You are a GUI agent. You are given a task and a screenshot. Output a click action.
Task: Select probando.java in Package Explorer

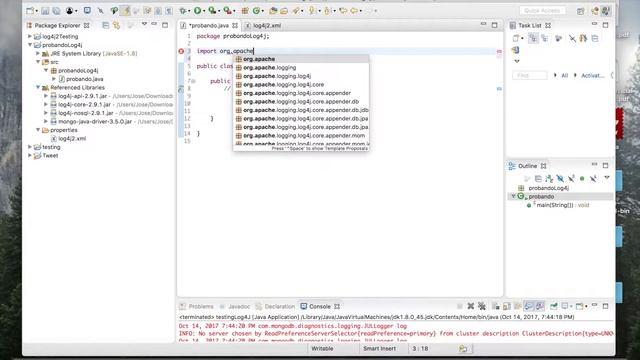click(x=84, y=79)
